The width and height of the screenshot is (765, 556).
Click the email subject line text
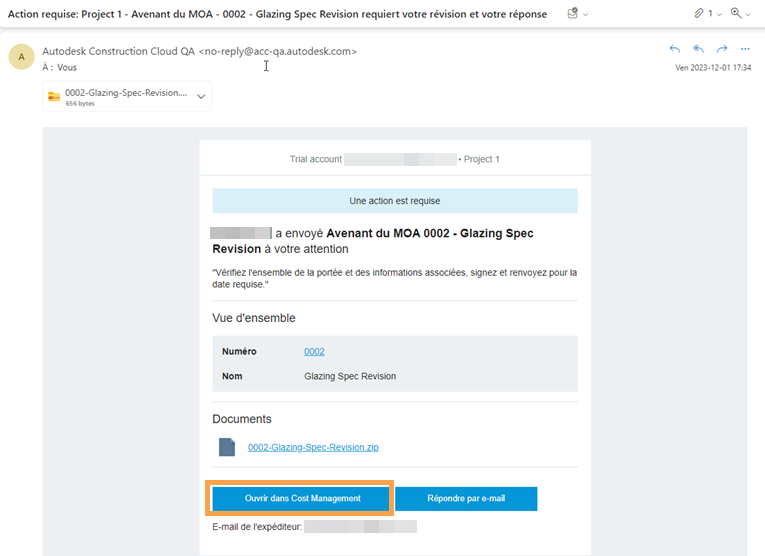click(x=277, y=14)
